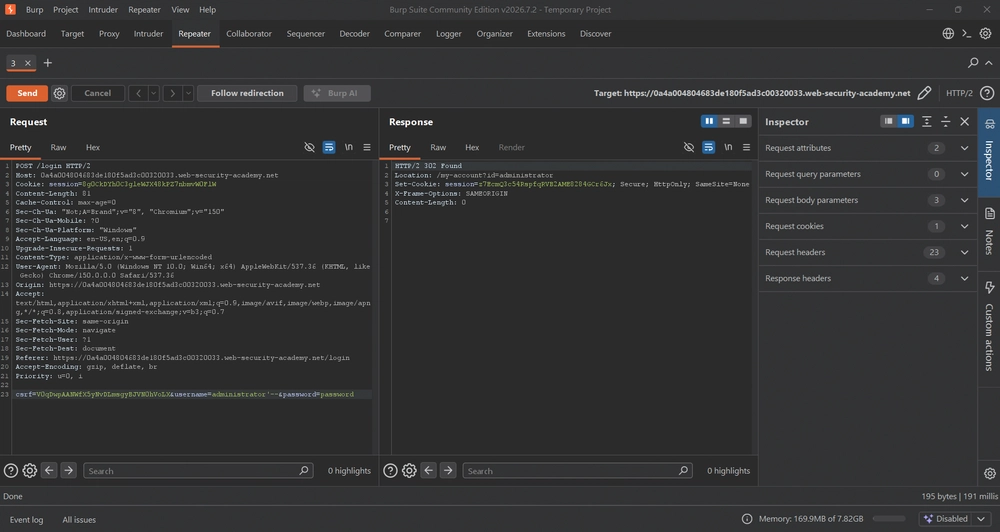Open All issues in status bar
Image resolution: width=1000 pixels, height=532 pixels.
79,520
